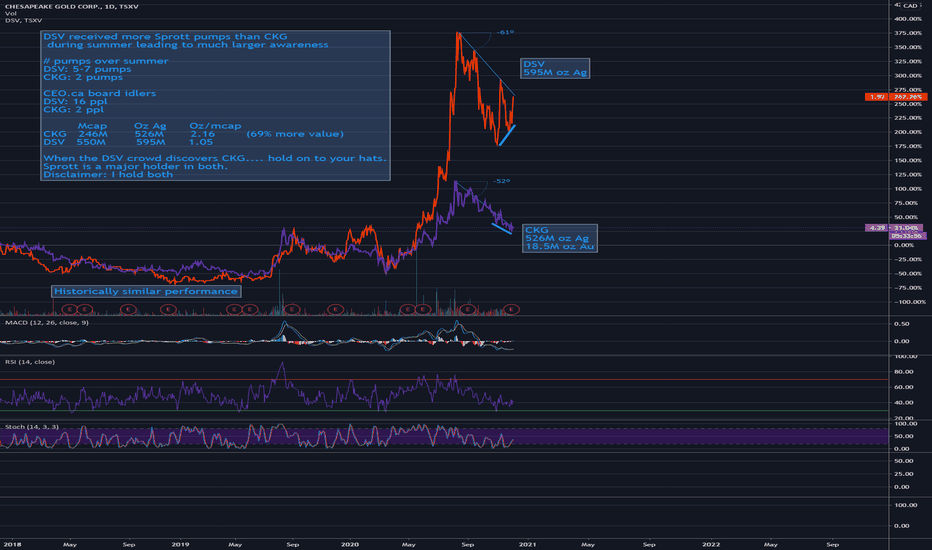932x550 pixels.
Task: Click earnings E marker just before 2020
Action: pyautogui.click(x=336, y=309)
